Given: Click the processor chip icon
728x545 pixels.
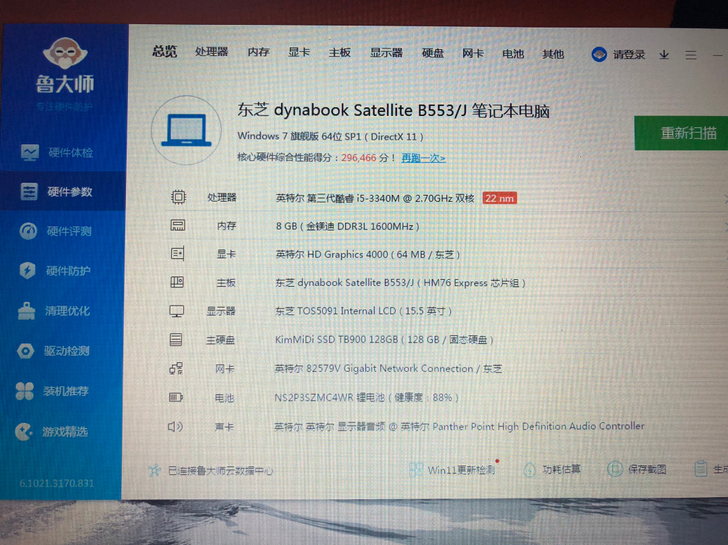Looking at the screenshot, I should [178, 197].
